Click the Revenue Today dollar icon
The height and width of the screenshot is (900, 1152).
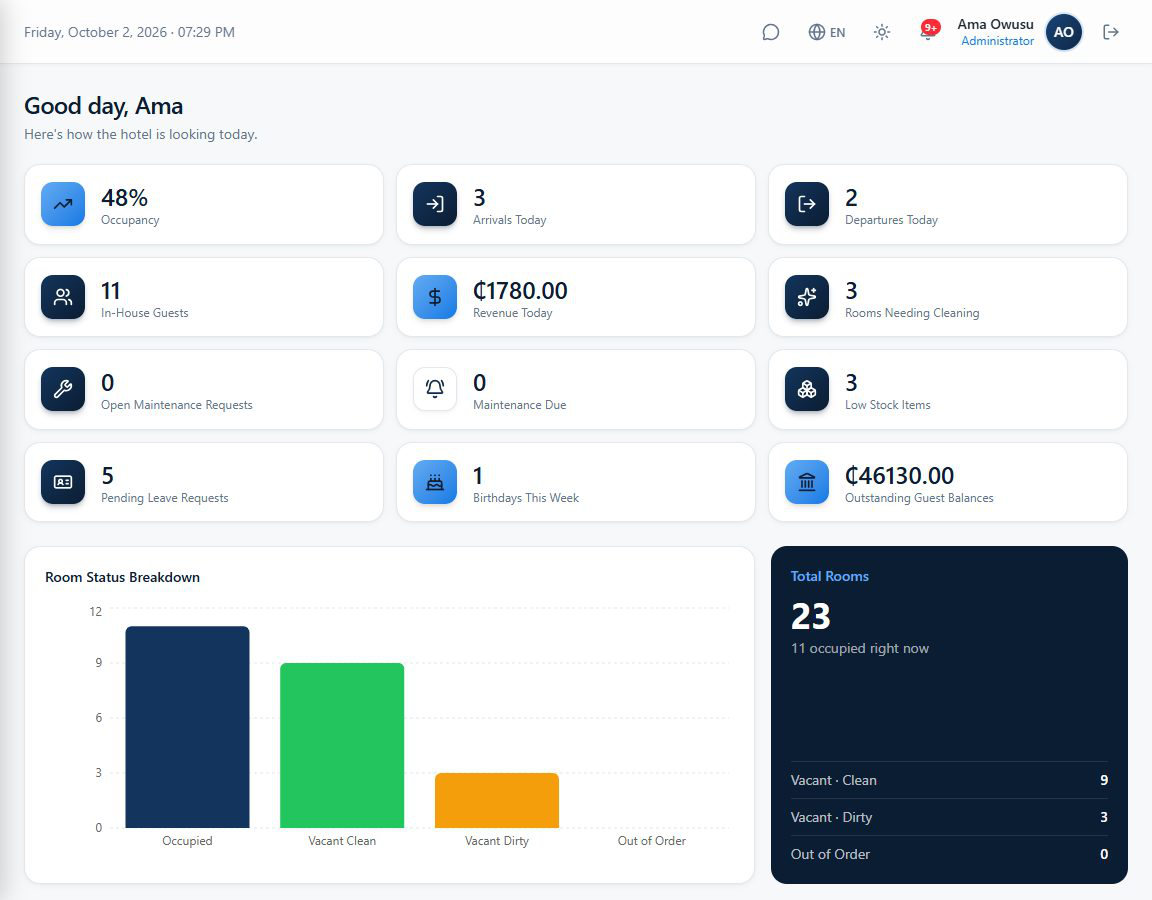click(435, 297)
